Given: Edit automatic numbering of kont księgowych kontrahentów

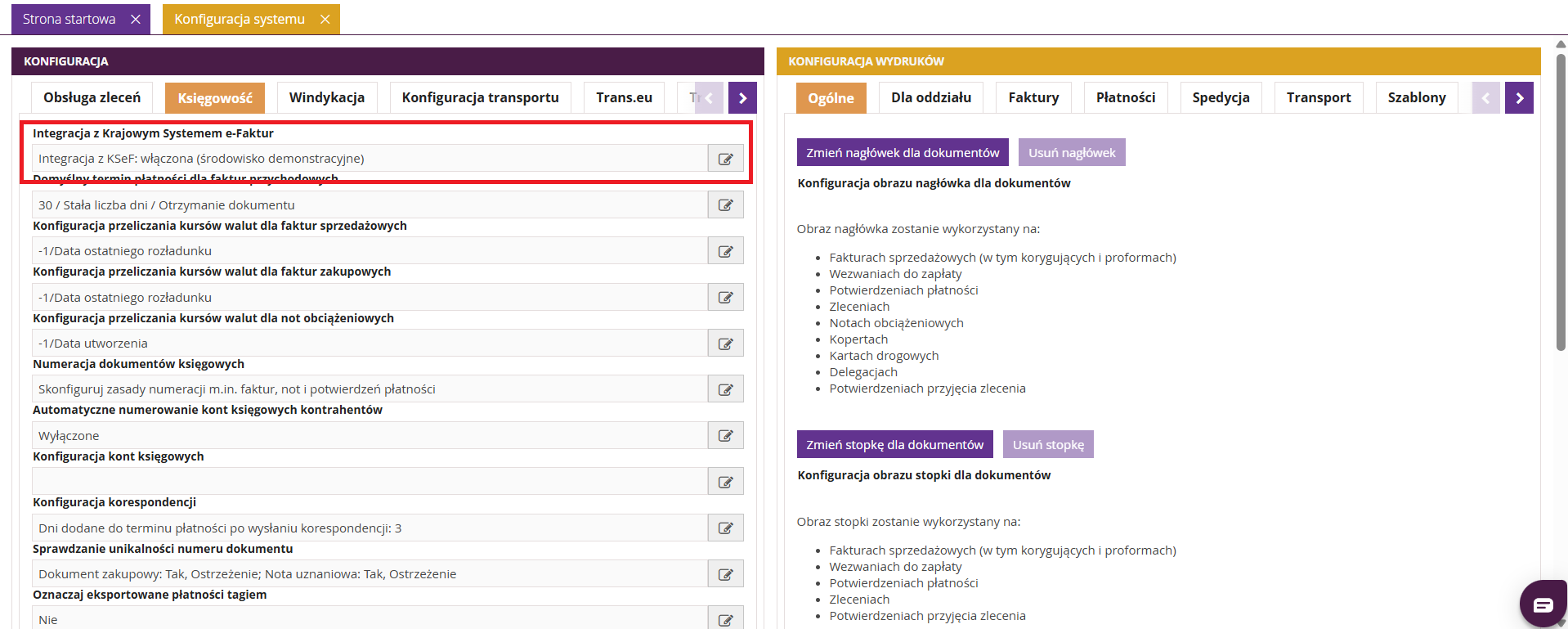Looking at the screenshot, I should pyautogui.click(x=725, y=435).
